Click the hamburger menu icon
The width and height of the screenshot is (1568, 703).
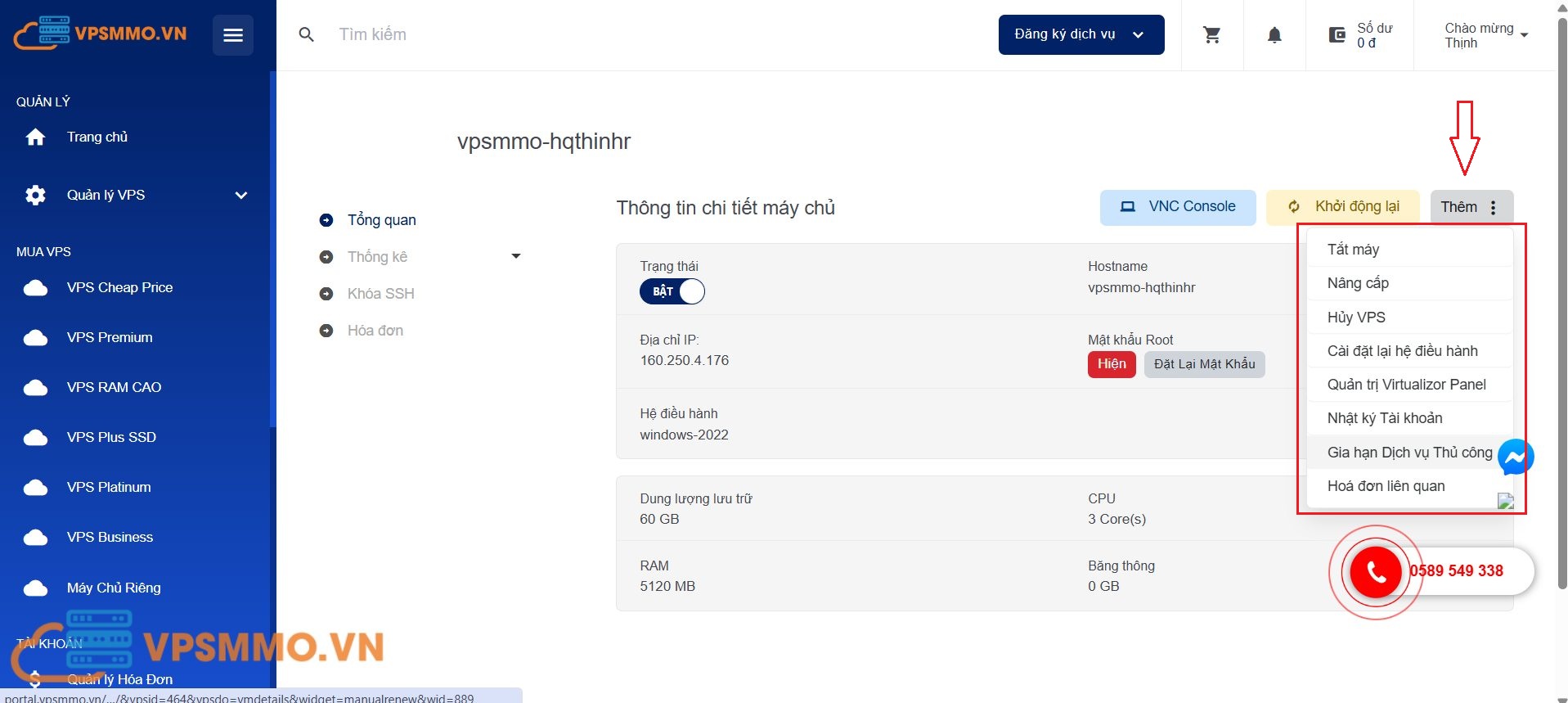pos(233,35)
